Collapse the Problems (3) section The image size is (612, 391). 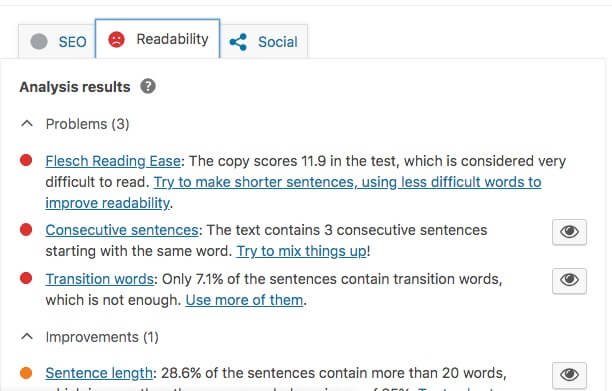click(x=75, y=124)
